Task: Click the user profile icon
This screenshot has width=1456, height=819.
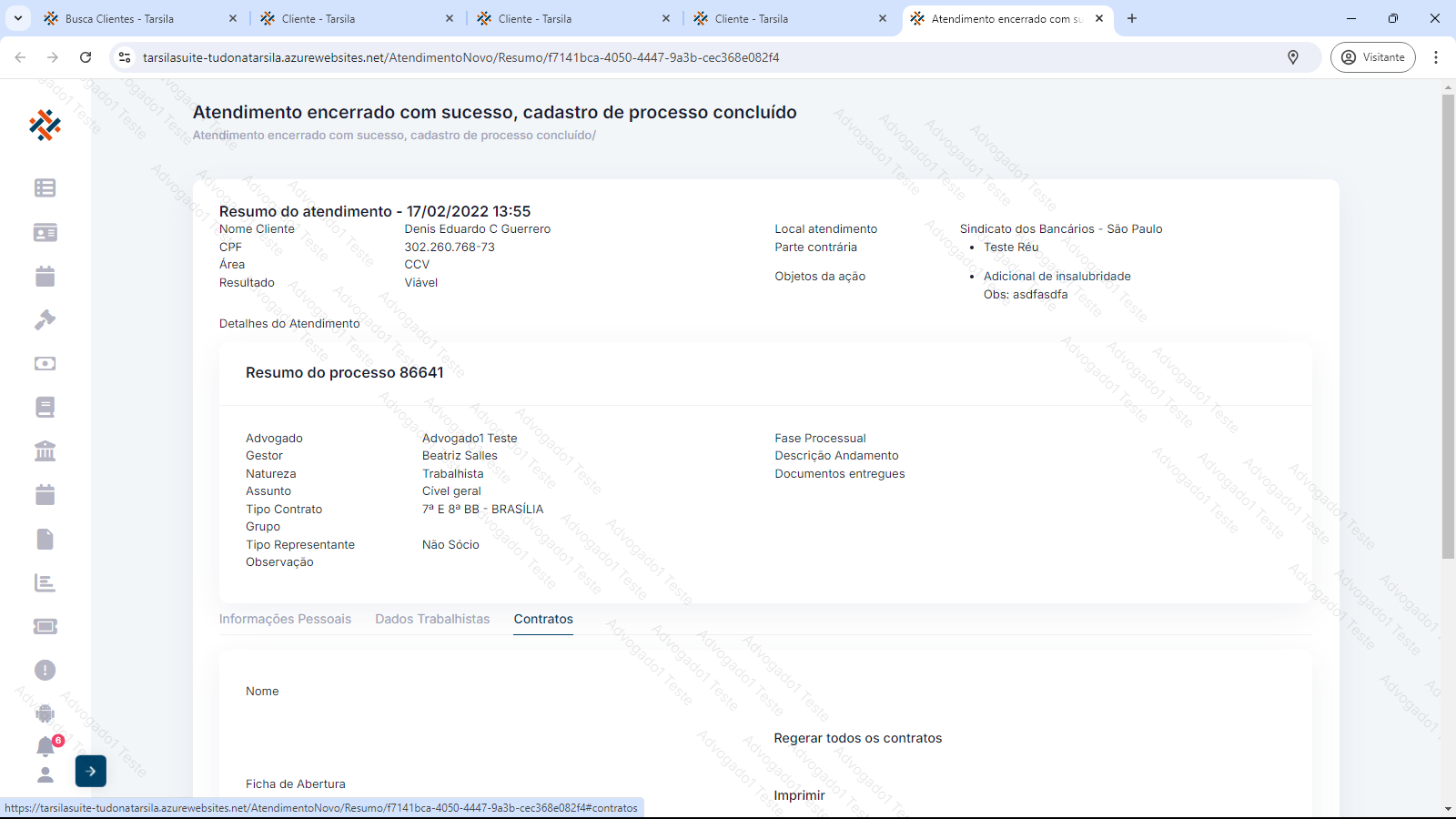Action: click(45, 774)
